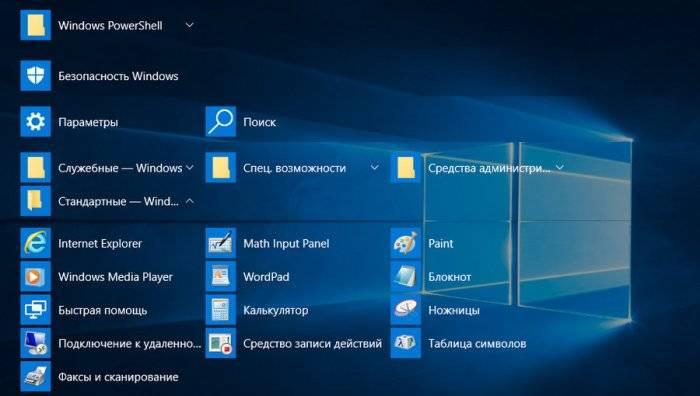Open Безопасность Windows shield icon

point(36,76)
